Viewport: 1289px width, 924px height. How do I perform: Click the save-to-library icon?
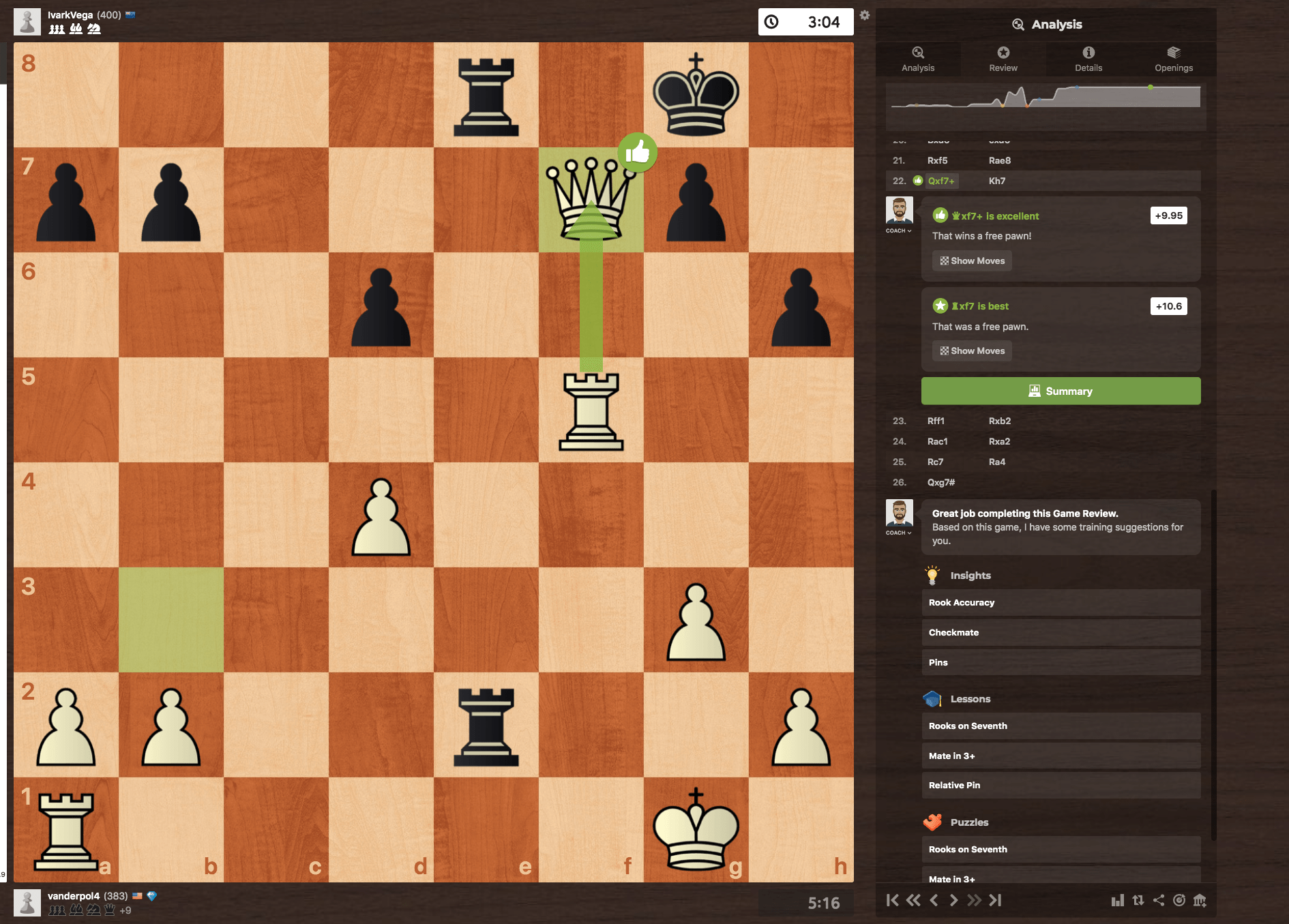(x=1202, y=901)
